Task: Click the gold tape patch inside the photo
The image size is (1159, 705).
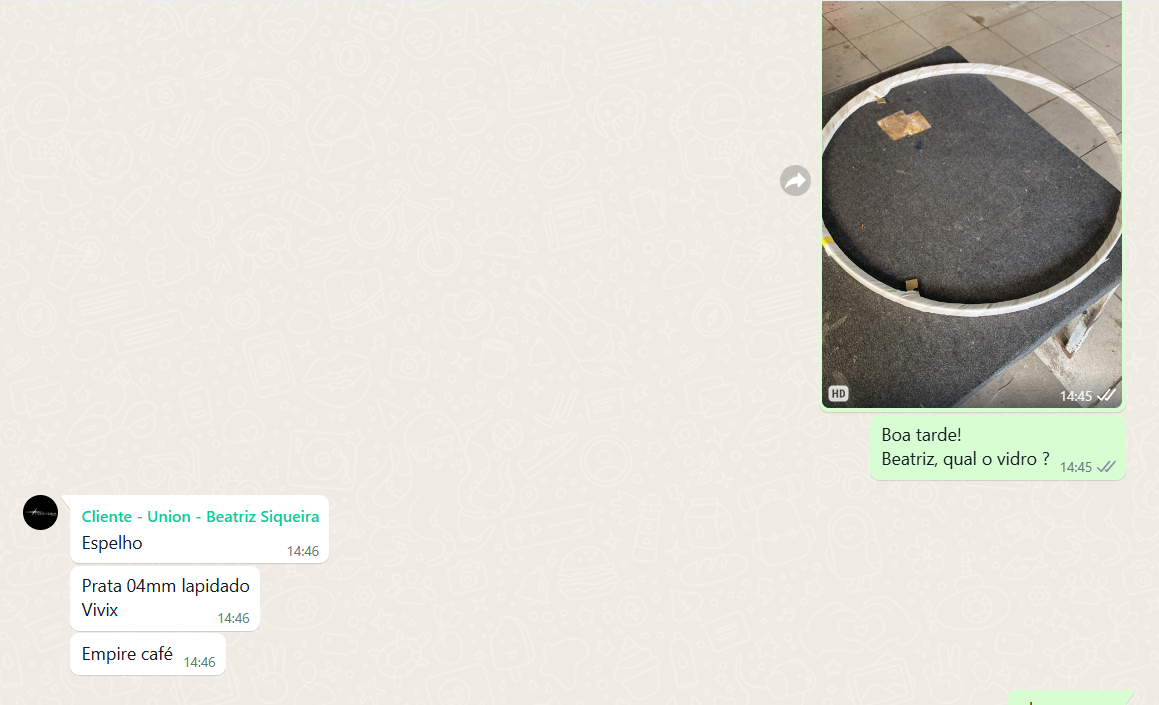Action: (x=903, y=123)
